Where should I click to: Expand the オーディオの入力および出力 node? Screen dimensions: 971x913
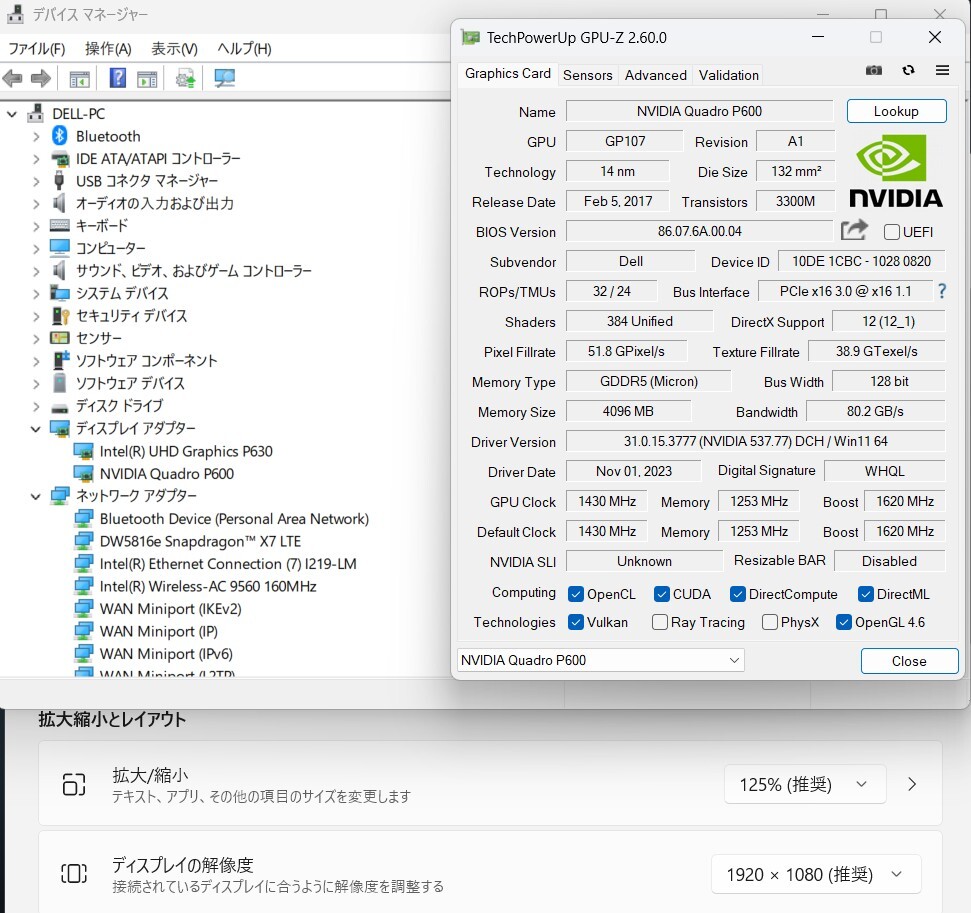(36, 204)
